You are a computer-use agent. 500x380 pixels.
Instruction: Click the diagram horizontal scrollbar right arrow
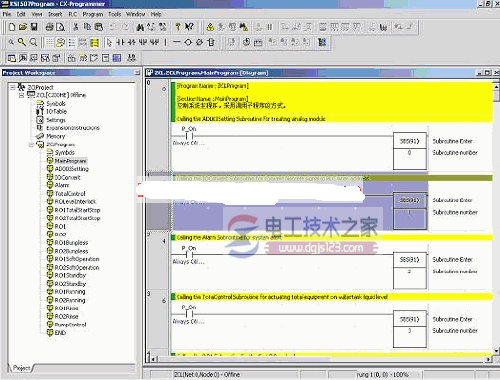(x=489, y=359)
